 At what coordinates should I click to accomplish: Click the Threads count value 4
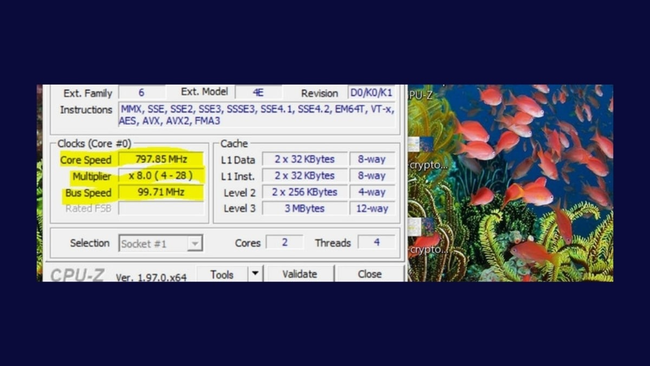tap(376, 242)
